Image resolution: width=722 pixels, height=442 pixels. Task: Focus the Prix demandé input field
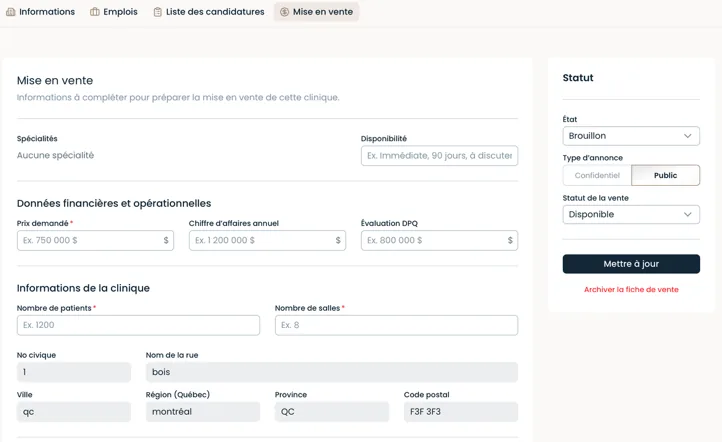pos(95,240)
